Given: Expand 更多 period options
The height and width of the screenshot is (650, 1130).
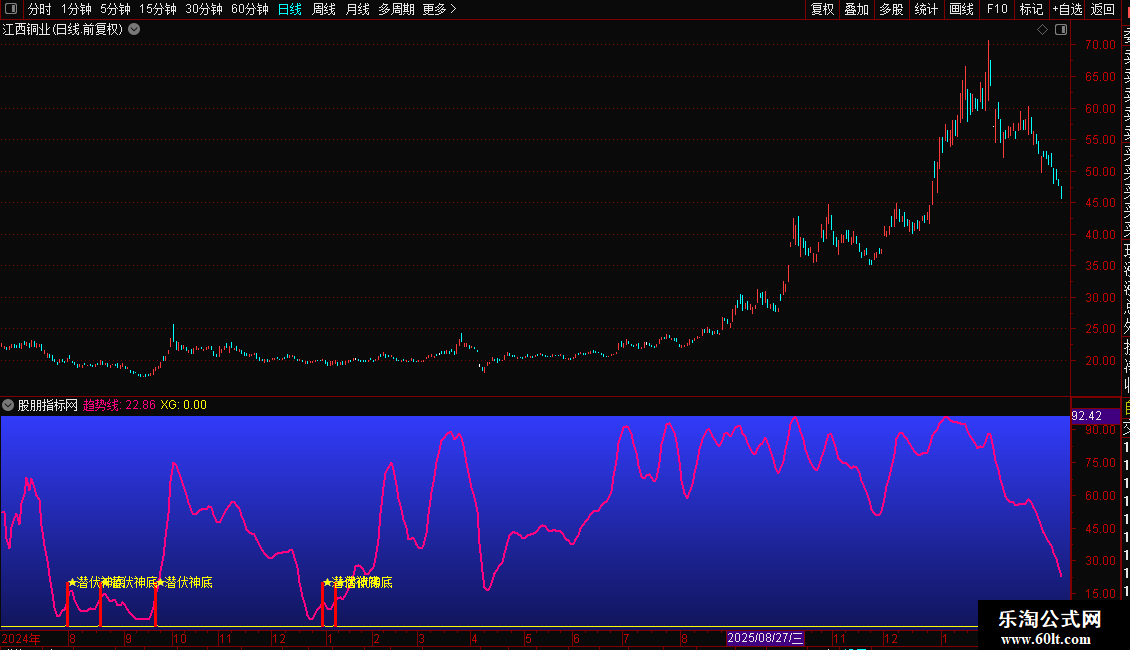Looking at the screenshot, I should (440, 9).
